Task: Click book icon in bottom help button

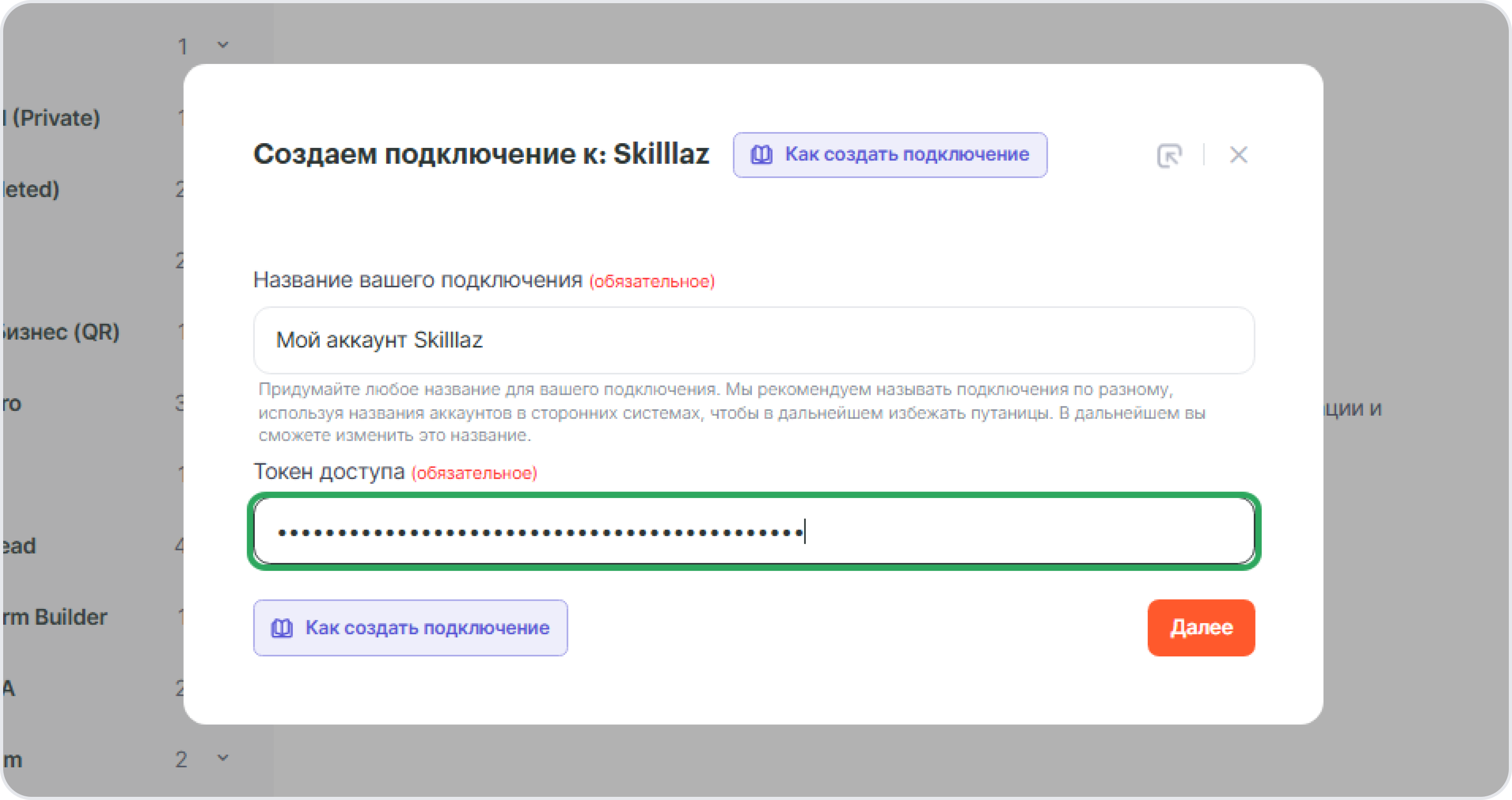Action: (282, 628)
